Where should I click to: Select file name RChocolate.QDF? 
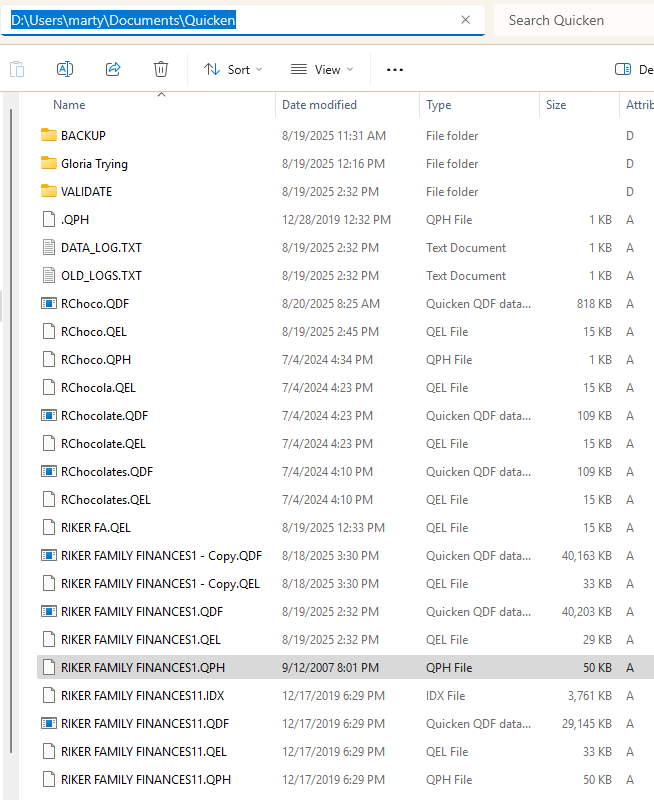(x=105, y=416)
